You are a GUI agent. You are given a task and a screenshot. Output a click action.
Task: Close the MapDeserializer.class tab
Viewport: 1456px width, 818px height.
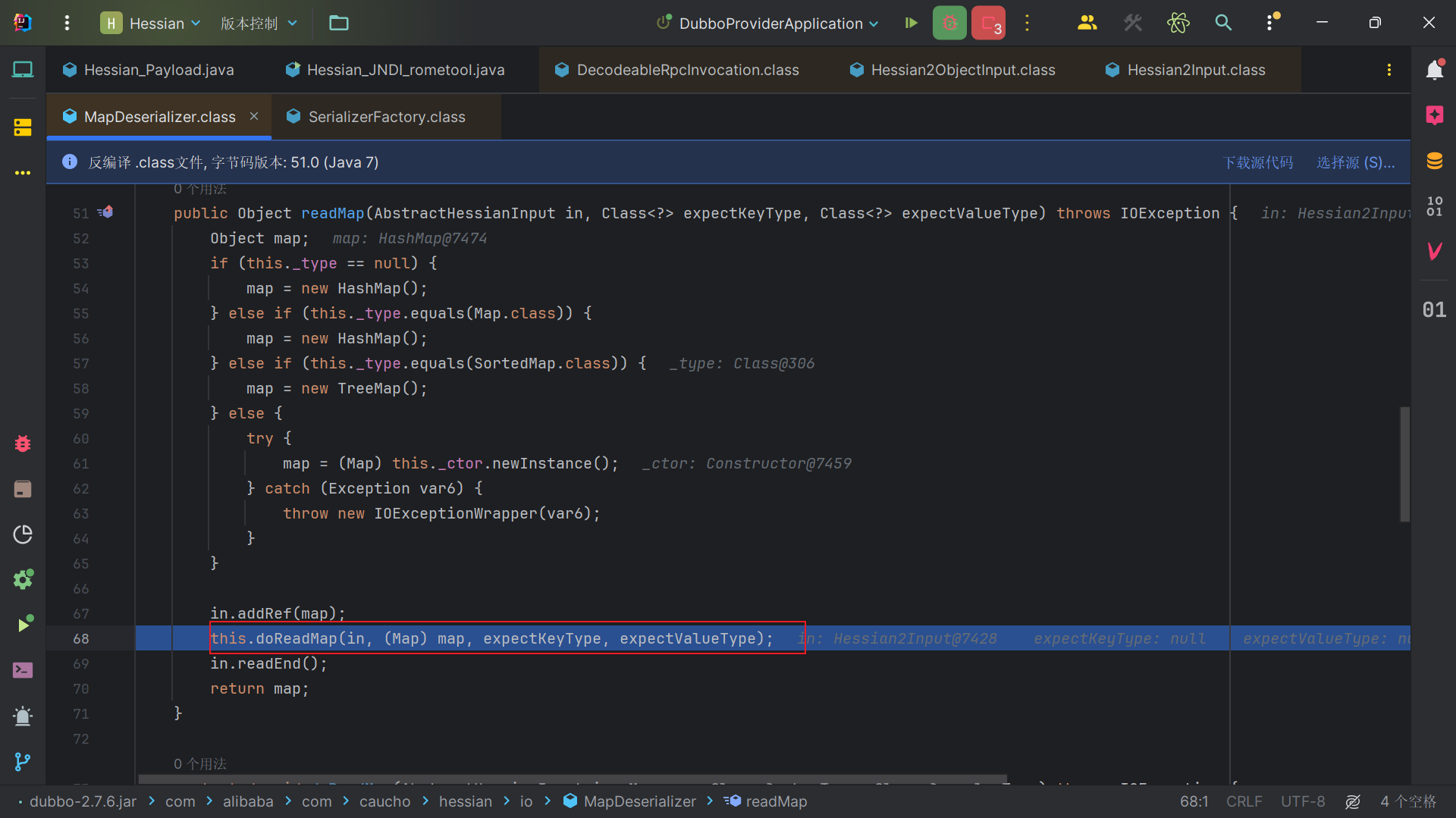click(x=254, y=116)
